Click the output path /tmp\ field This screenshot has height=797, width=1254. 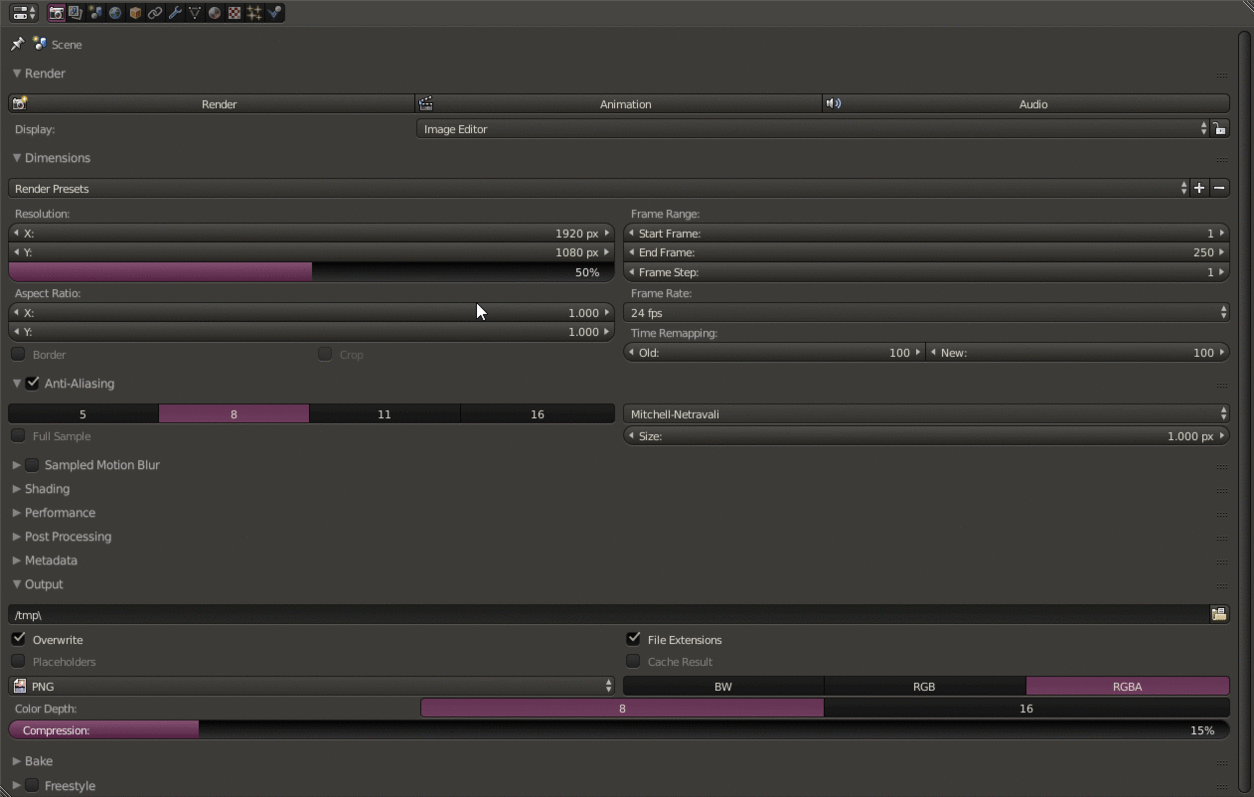click(608, 614)
